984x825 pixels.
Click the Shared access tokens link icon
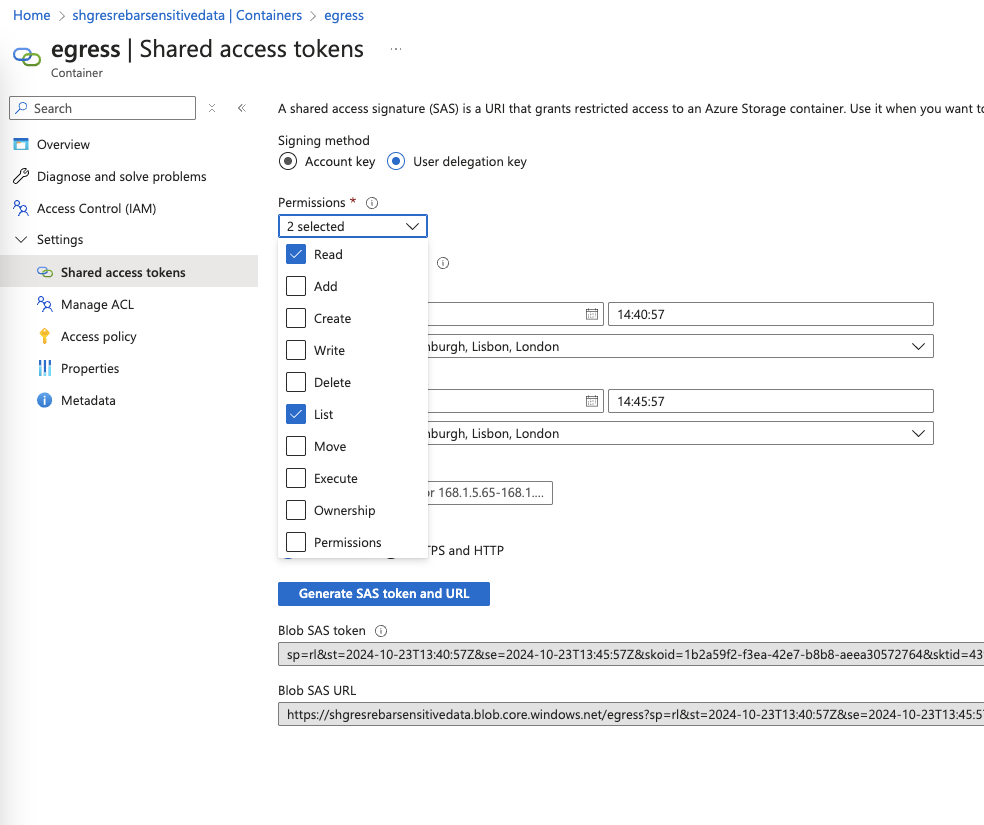[45, 272]
